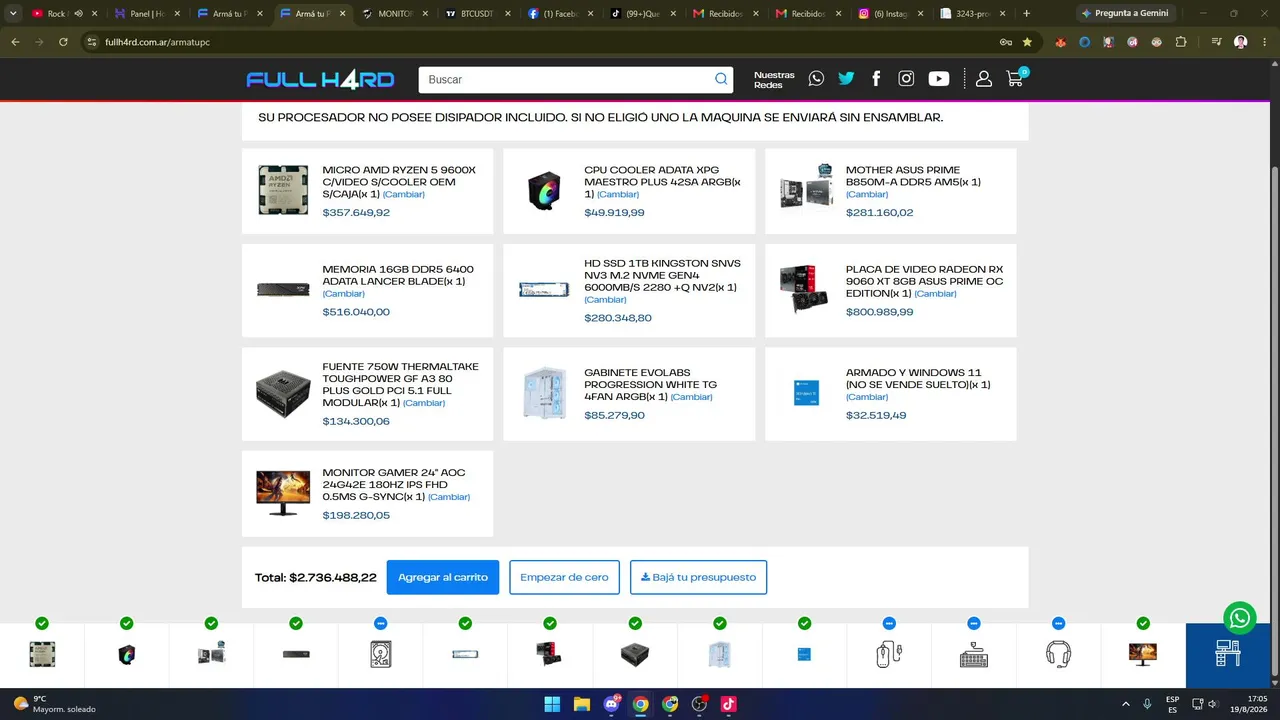Click Cambiar link for 16GB DDR5 memory
Viewport: 1280px width, 720px height.
point(343,294)
